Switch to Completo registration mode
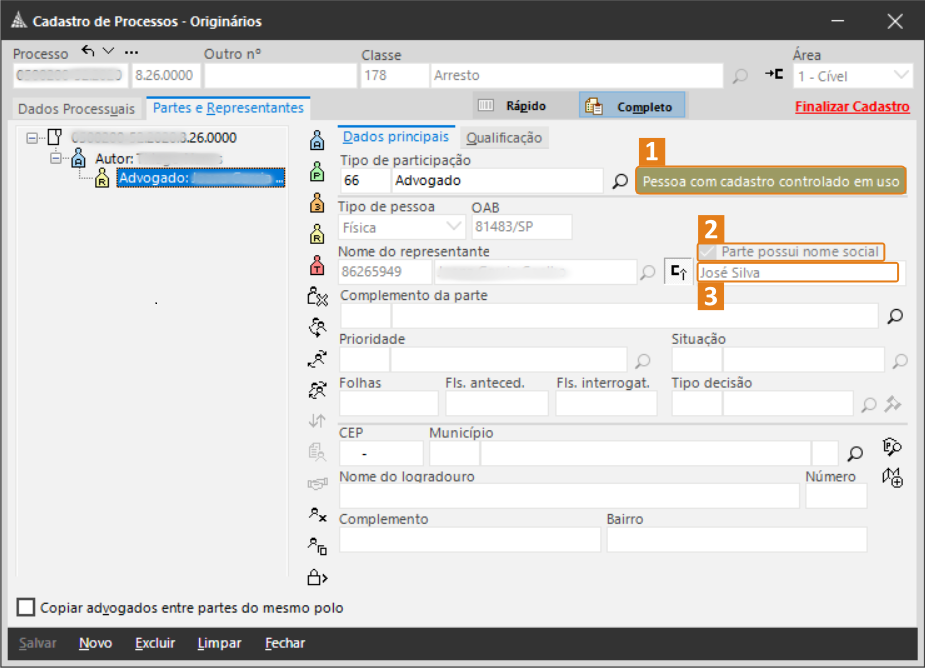 click(632, 106)
